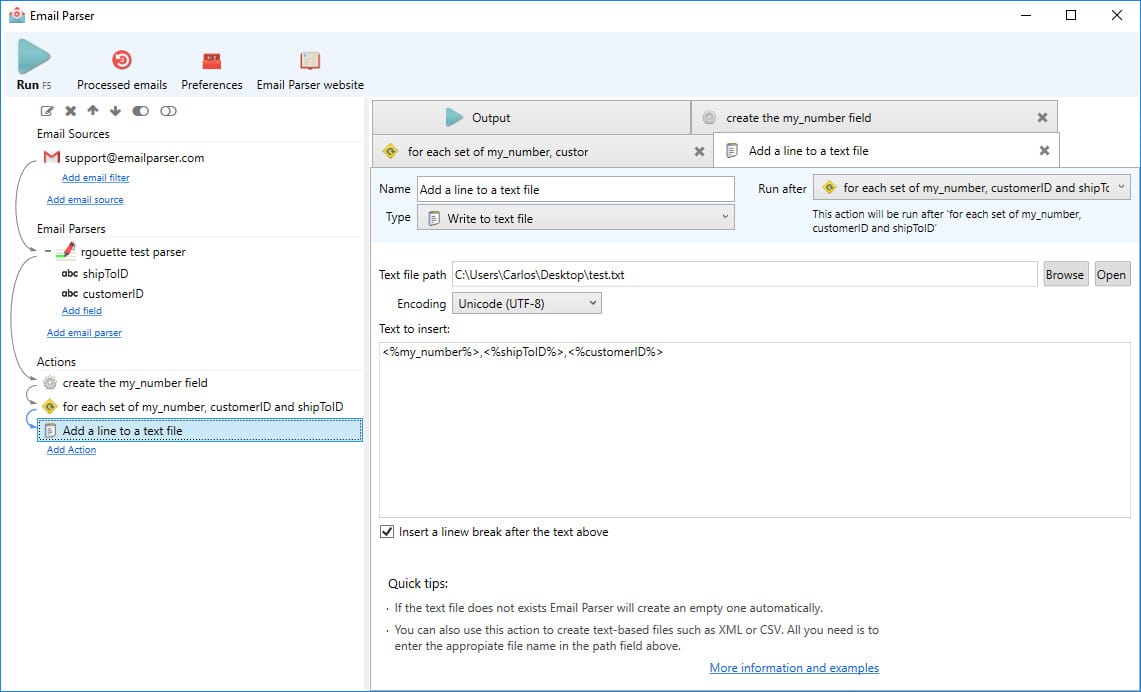
Task: Close the for each set of my_number tab
Action: tap(699, 151)
